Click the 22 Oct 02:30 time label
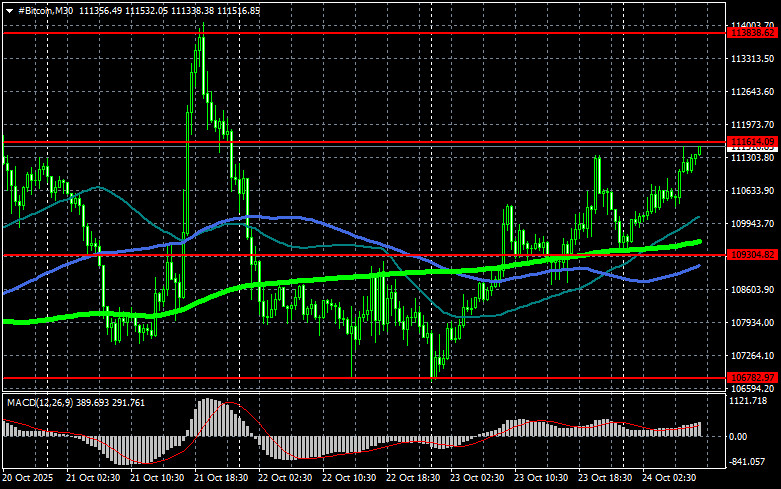 click(285, 478)
